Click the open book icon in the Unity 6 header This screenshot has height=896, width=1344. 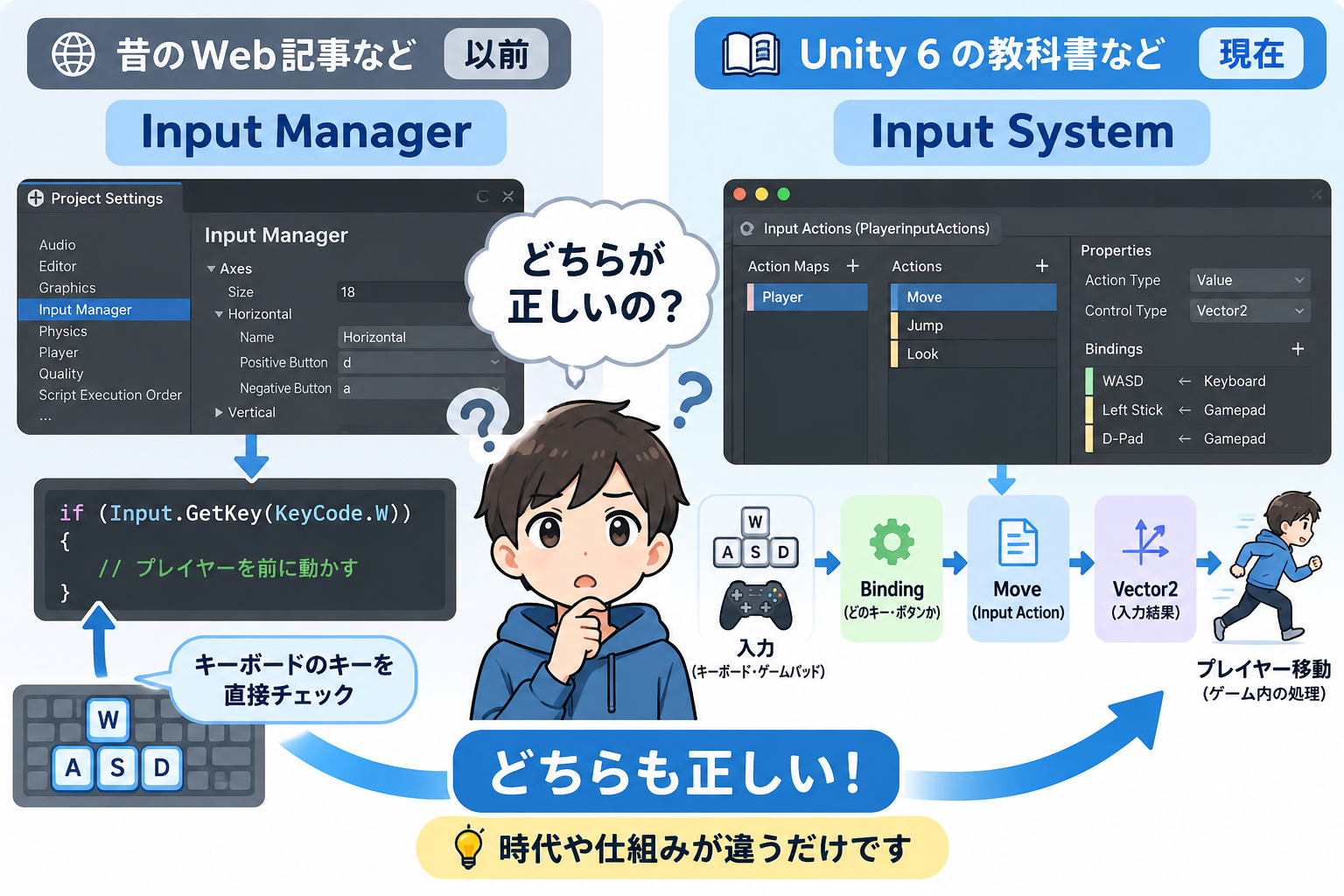point(751,54)
